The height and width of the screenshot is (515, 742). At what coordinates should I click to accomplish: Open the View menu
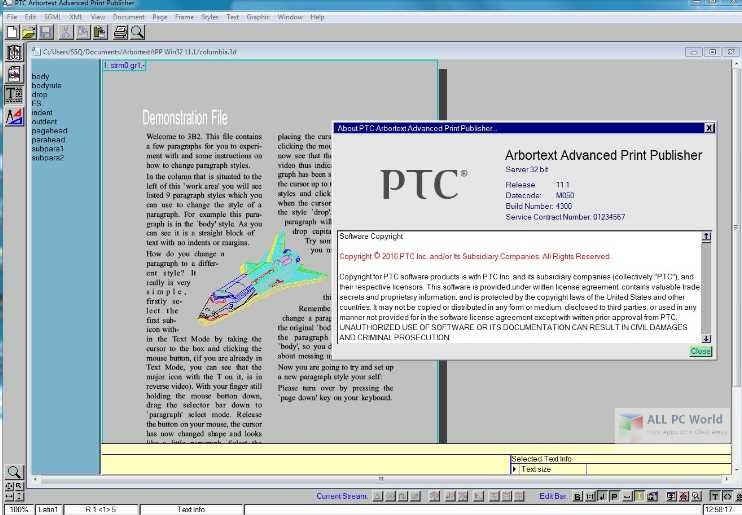point(97,17)
